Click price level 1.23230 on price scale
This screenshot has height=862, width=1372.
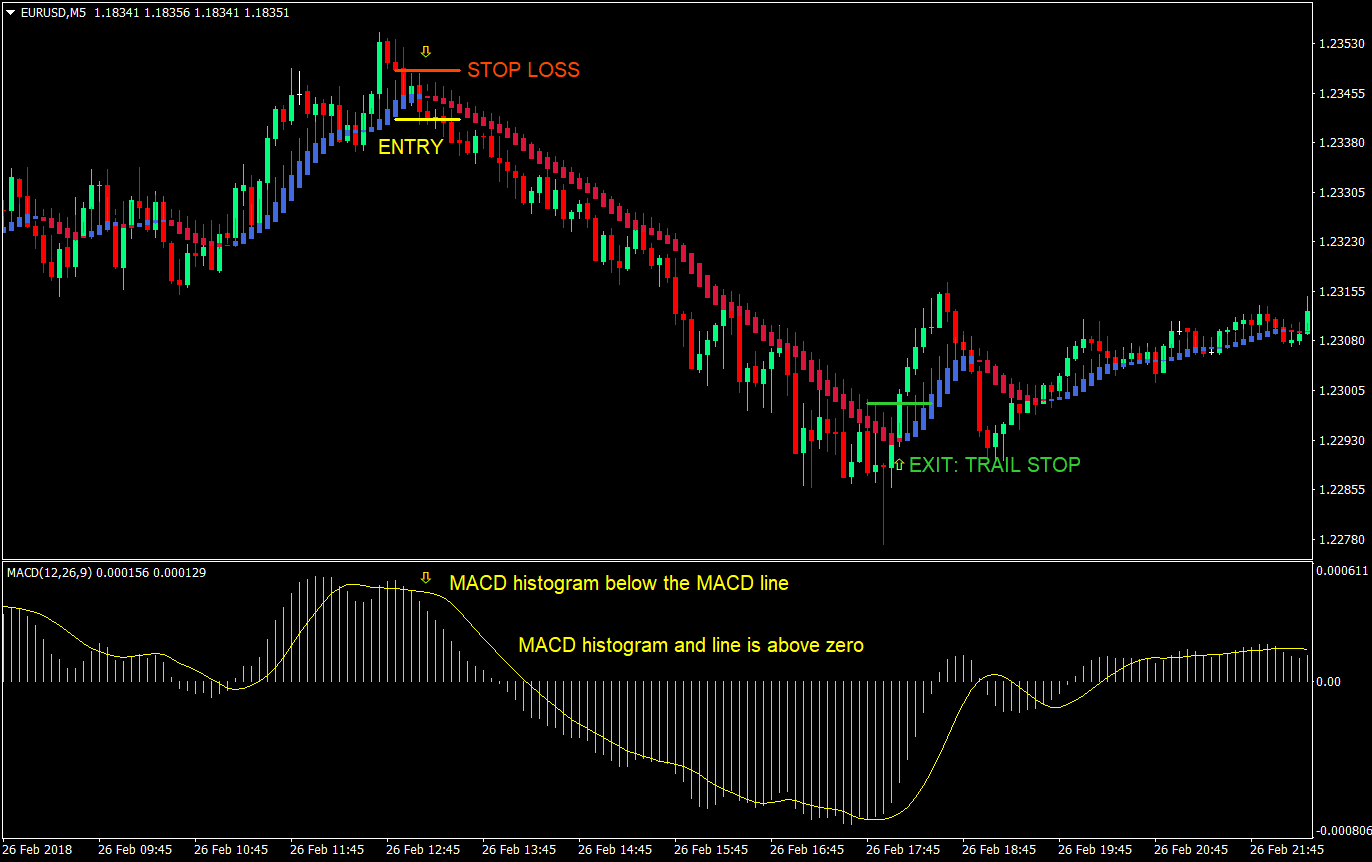click(x=1341, y=242)
